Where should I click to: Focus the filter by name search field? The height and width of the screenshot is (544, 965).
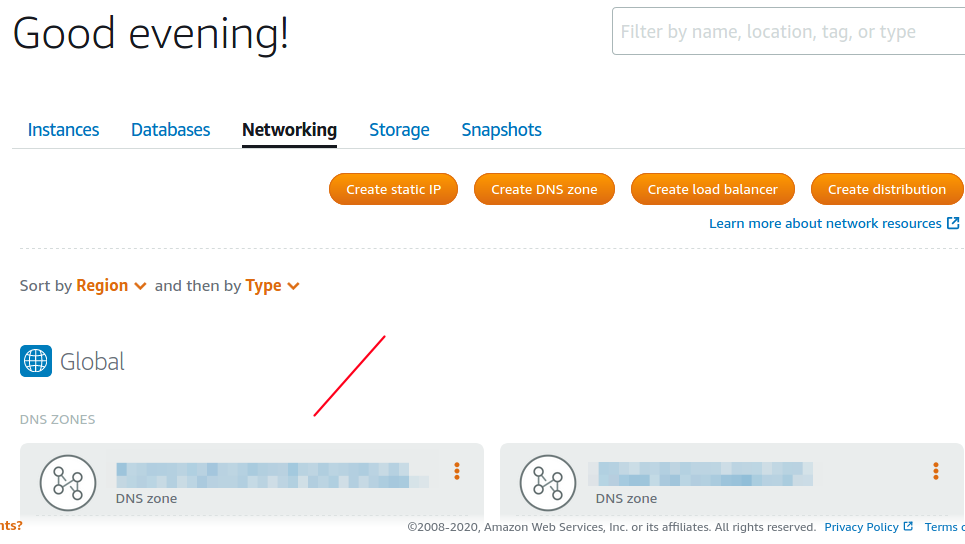click(x=788, y=31)
